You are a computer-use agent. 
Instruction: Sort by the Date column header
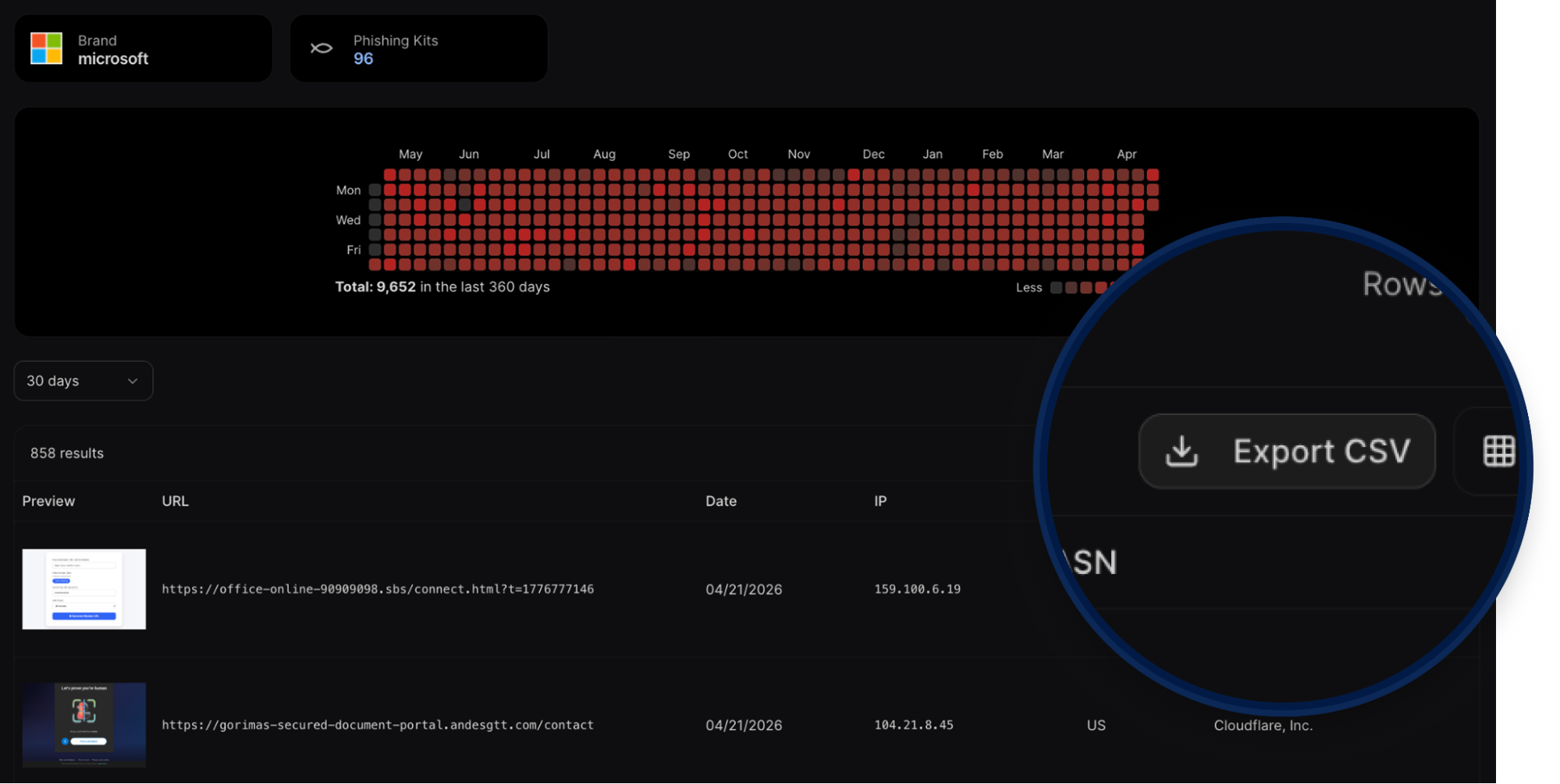pyautogui.click(x=721, y=501)
